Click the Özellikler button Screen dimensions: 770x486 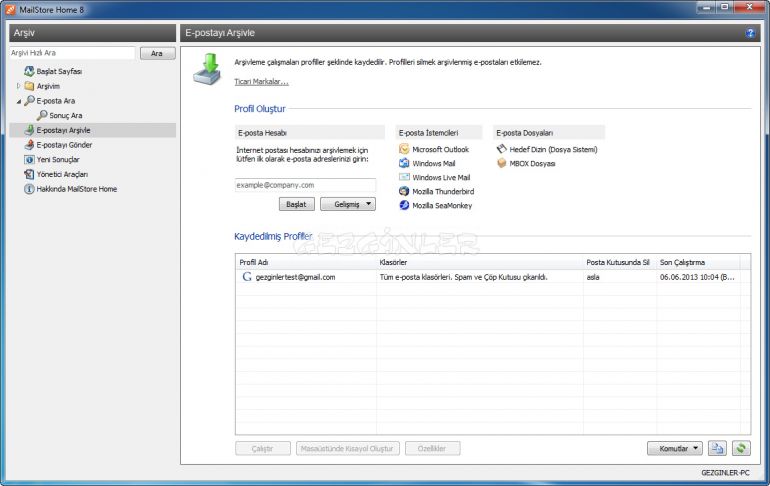click(x=433, y=449)
